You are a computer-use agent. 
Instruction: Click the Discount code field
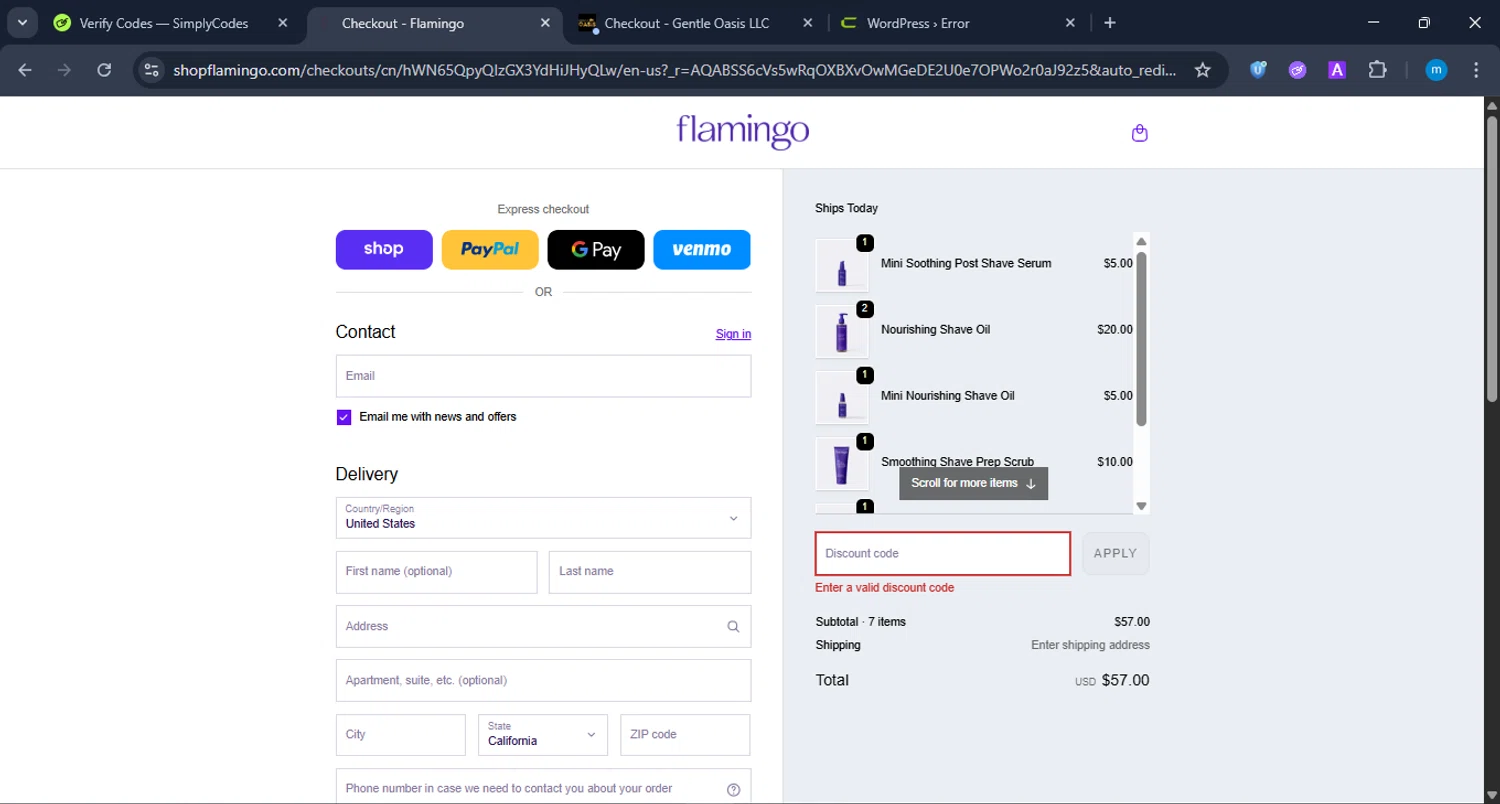[x=943, y=554]
